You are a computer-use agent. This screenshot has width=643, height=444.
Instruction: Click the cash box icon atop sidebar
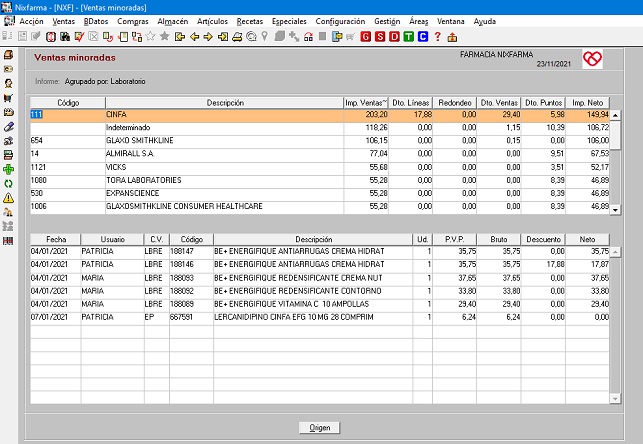(x=8, y=55)
